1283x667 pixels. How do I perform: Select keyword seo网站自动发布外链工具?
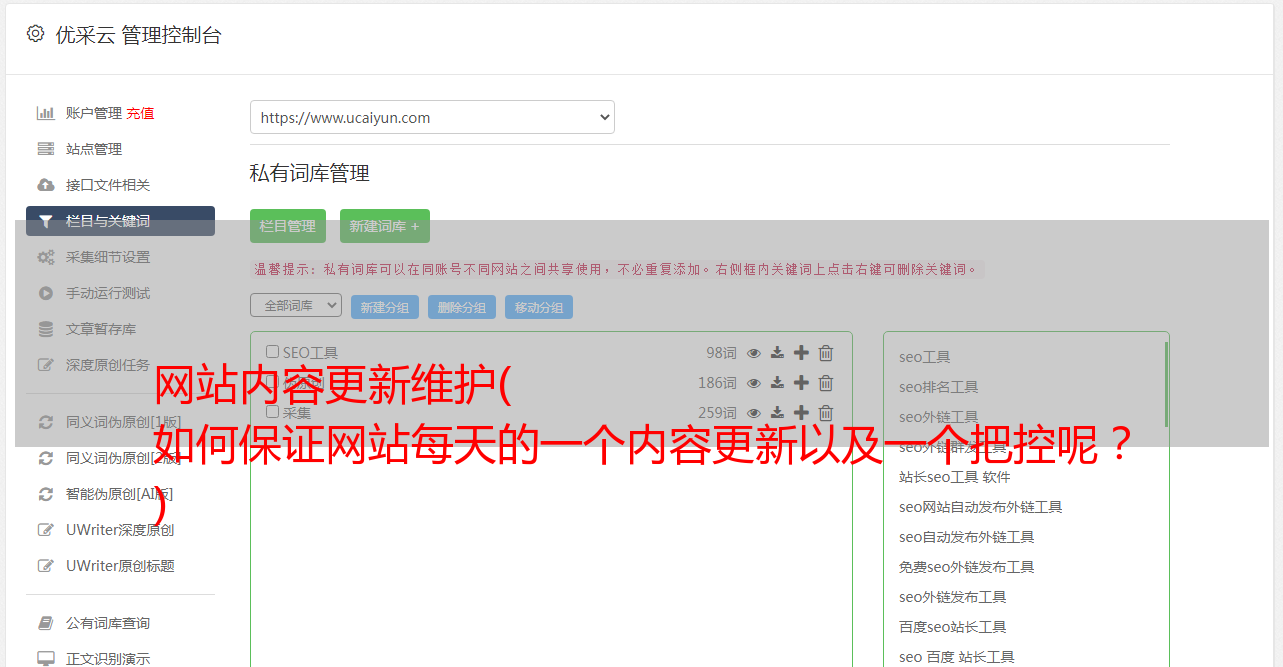click(981, 507)
